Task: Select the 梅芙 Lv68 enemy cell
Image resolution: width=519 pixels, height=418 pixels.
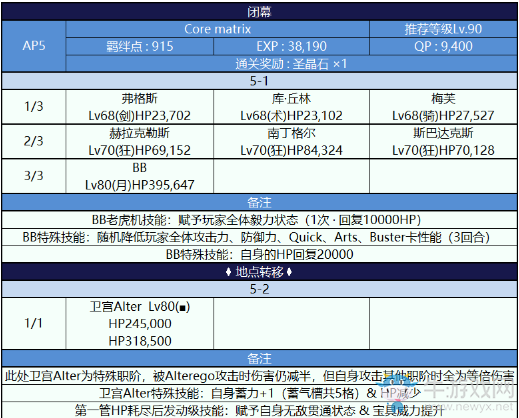Action: tap(443, 107)
